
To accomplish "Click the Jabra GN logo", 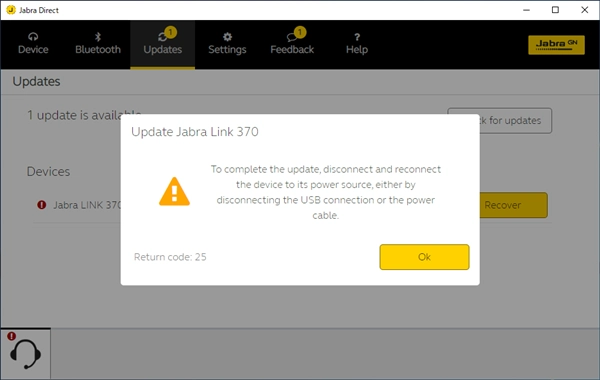I will 556,45.
